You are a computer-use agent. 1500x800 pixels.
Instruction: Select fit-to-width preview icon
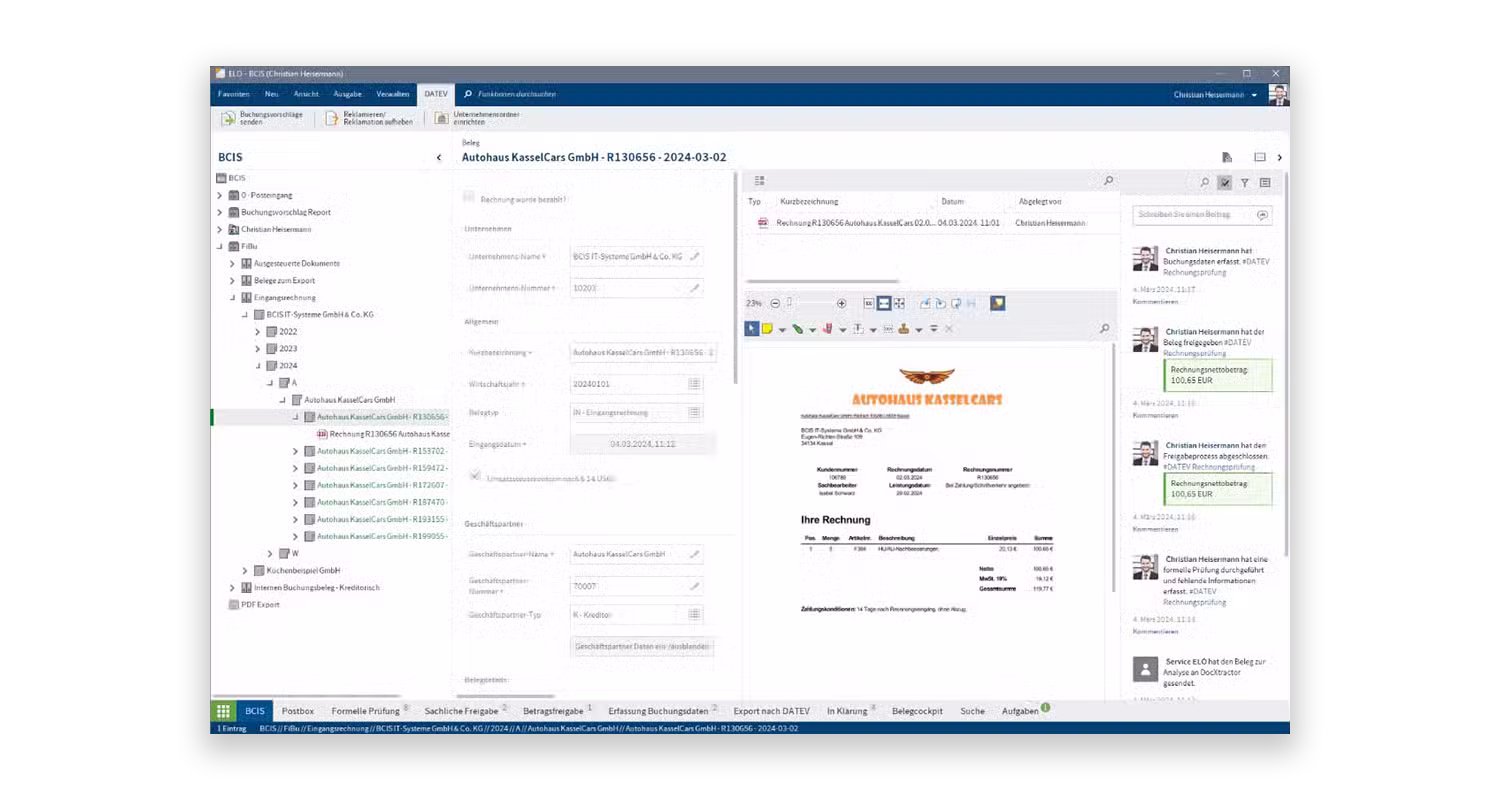click(884, 303)
